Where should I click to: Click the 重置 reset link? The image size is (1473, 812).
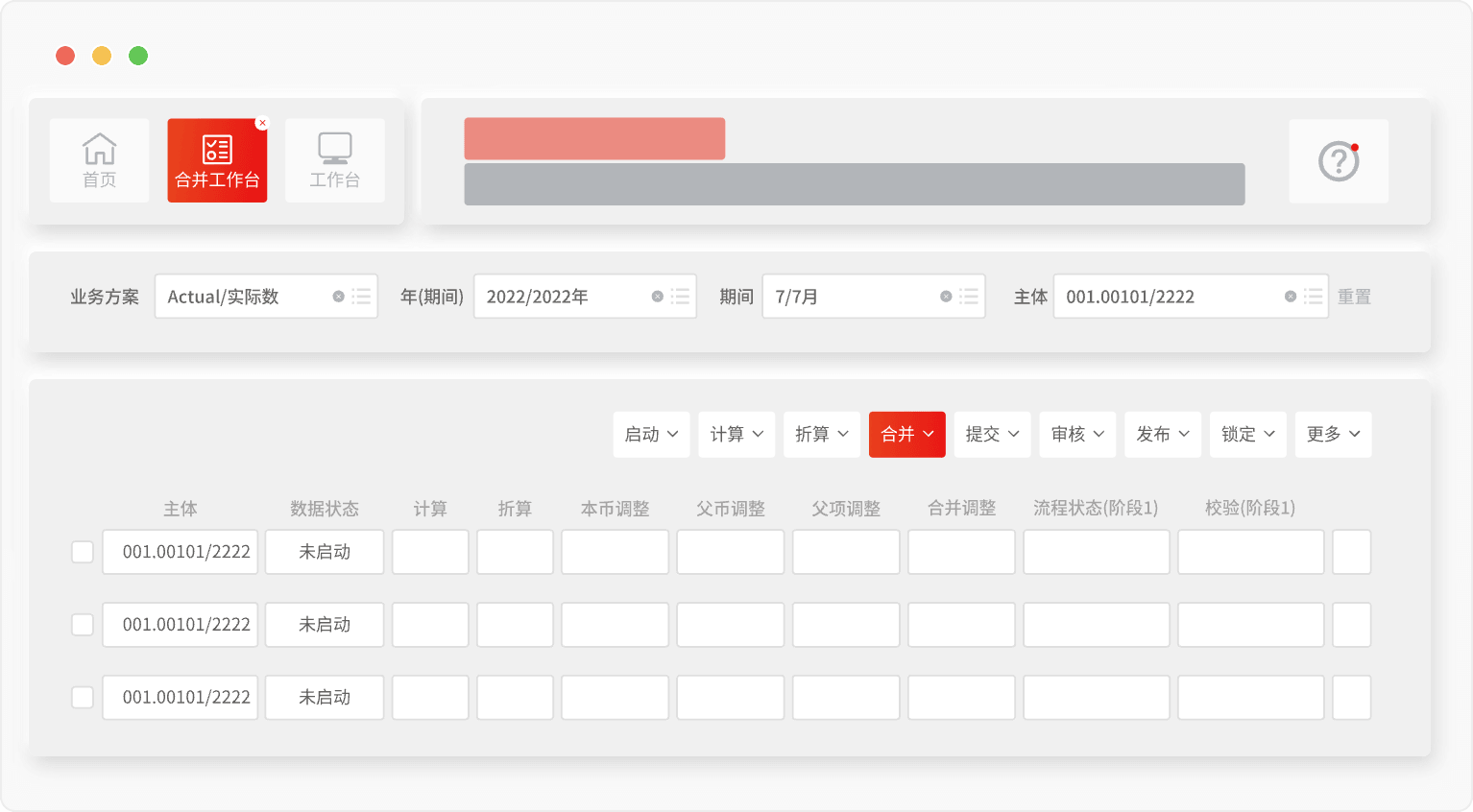[1354, 298]
